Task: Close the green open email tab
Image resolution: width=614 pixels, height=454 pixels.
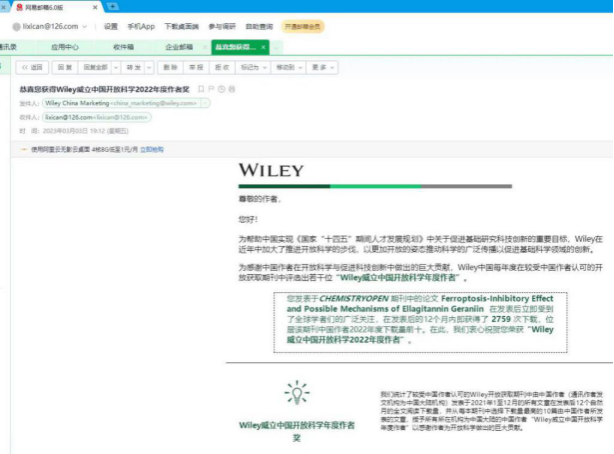Action: (x=263, y=46)
